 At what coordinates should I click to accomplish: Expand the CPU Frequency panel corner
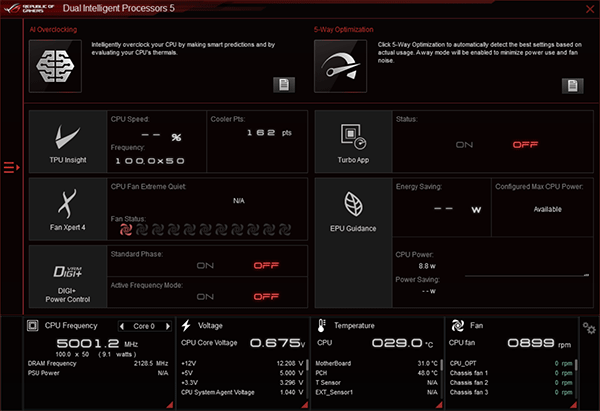coord(170,404)
